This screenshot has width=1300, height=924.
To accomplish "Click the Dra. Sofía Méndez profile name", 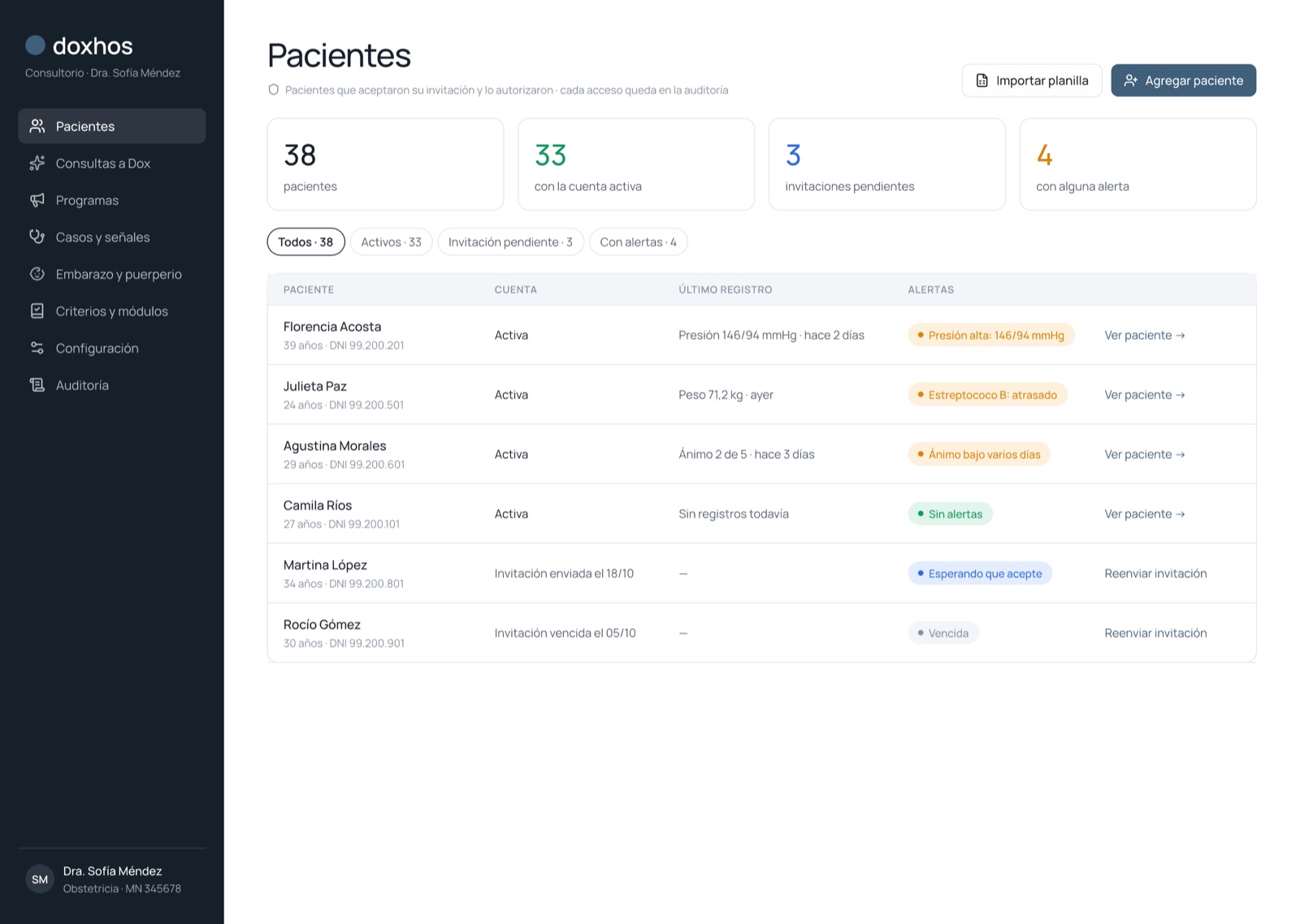I will (113, 871).
